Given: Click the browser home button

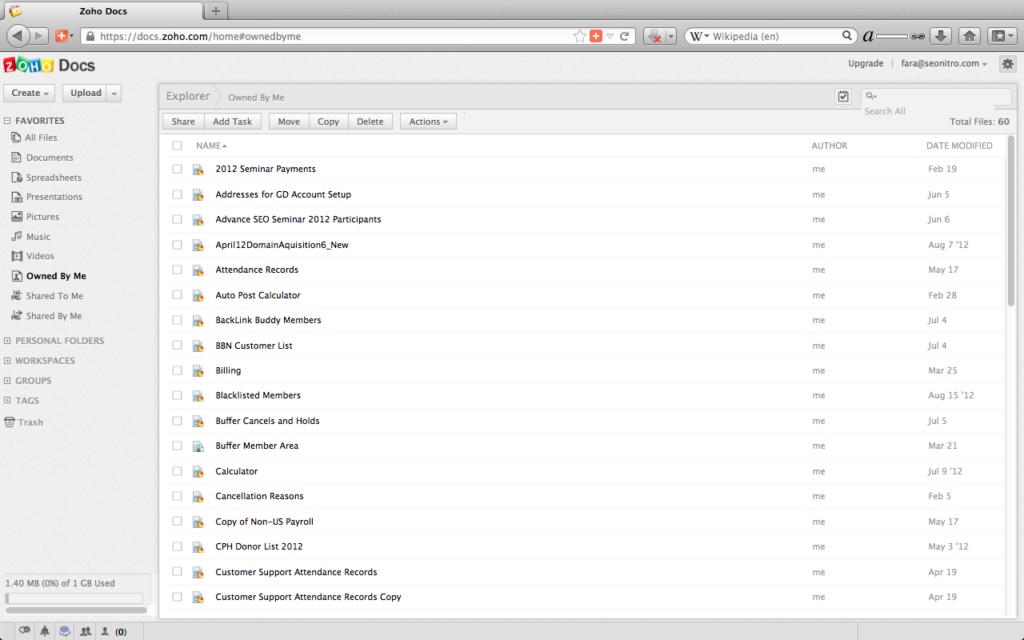Looking at the screenshot, I should point(969,36).
